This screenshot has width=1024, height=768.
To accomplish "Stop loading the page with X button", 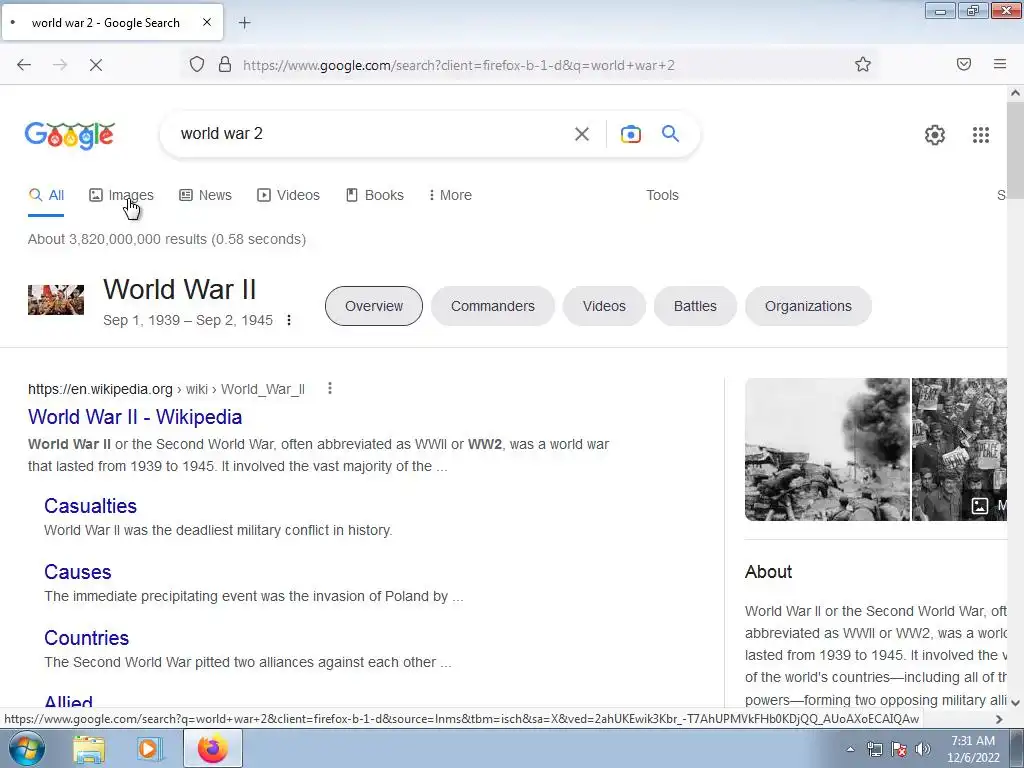I will (96, 65).
